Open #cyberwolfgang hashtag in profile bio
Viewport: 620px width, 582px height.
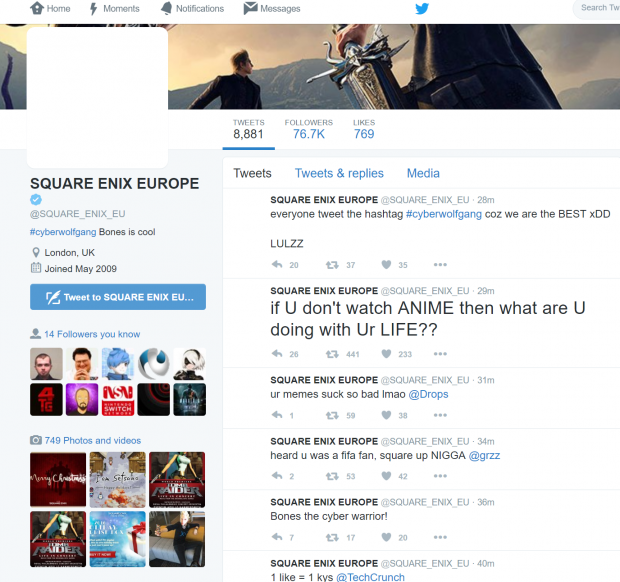(63, 232)
